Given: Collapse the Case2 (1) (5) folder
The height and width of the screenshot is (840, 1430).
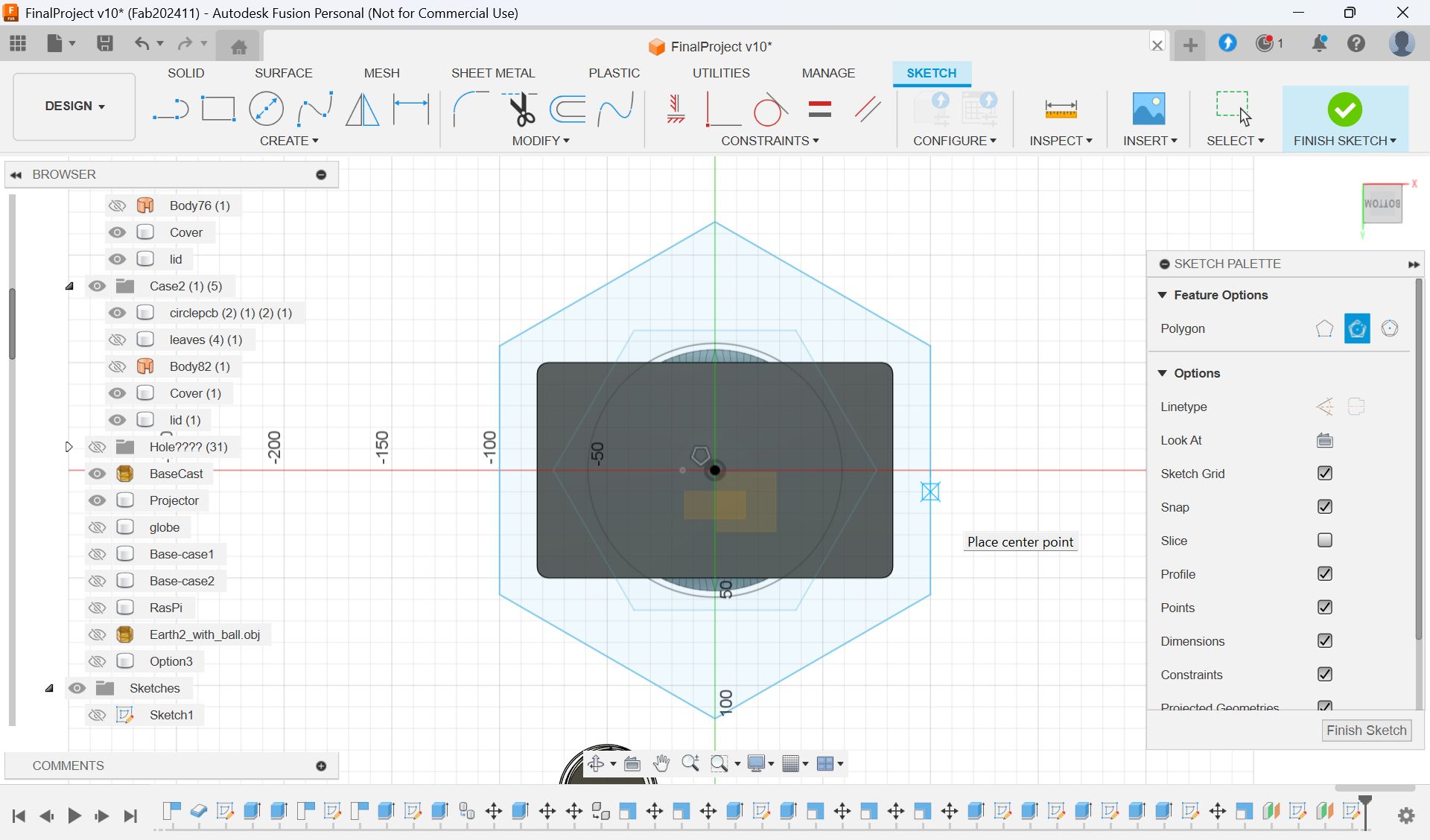Looking at the screenshot, I should (69, 286).
